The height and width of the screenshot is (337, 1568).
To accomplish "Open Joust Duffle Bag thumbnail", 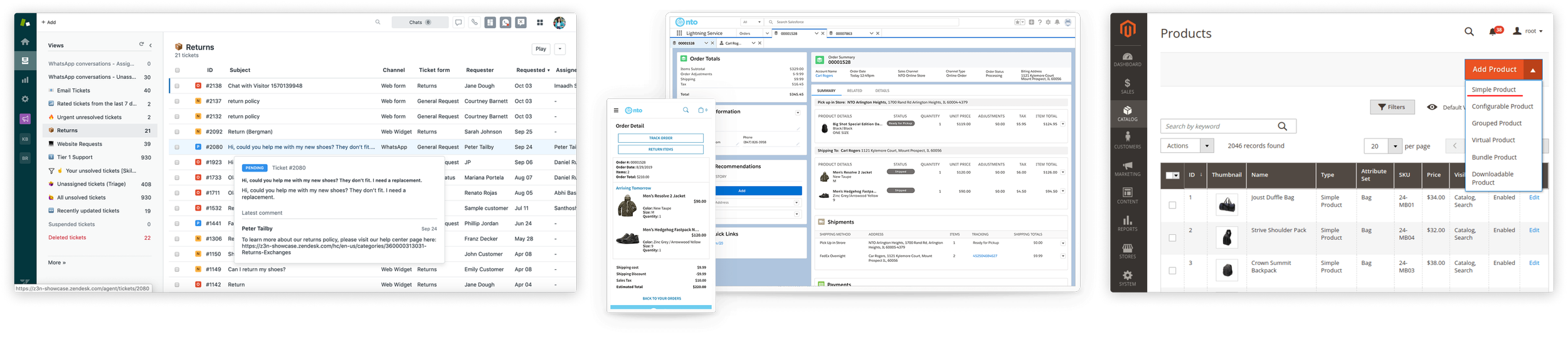I will pos(1227,205).
